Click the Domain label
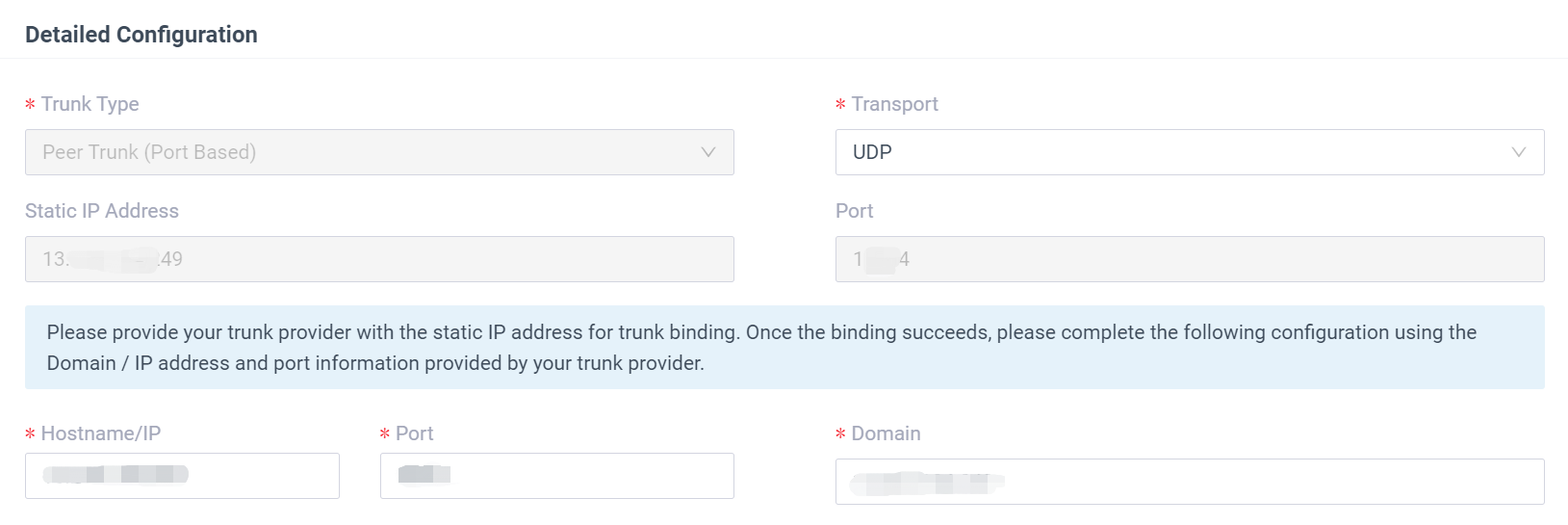1568x525 pixels. [x=886, y=433]
